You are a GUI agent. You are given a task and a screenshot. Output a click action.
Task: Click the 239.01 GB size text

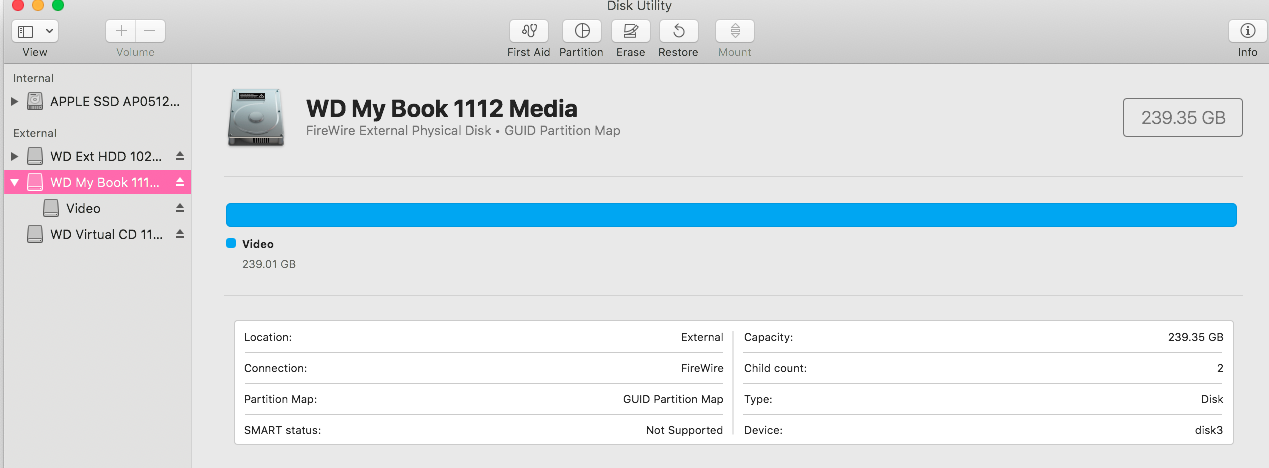(269, 264)
